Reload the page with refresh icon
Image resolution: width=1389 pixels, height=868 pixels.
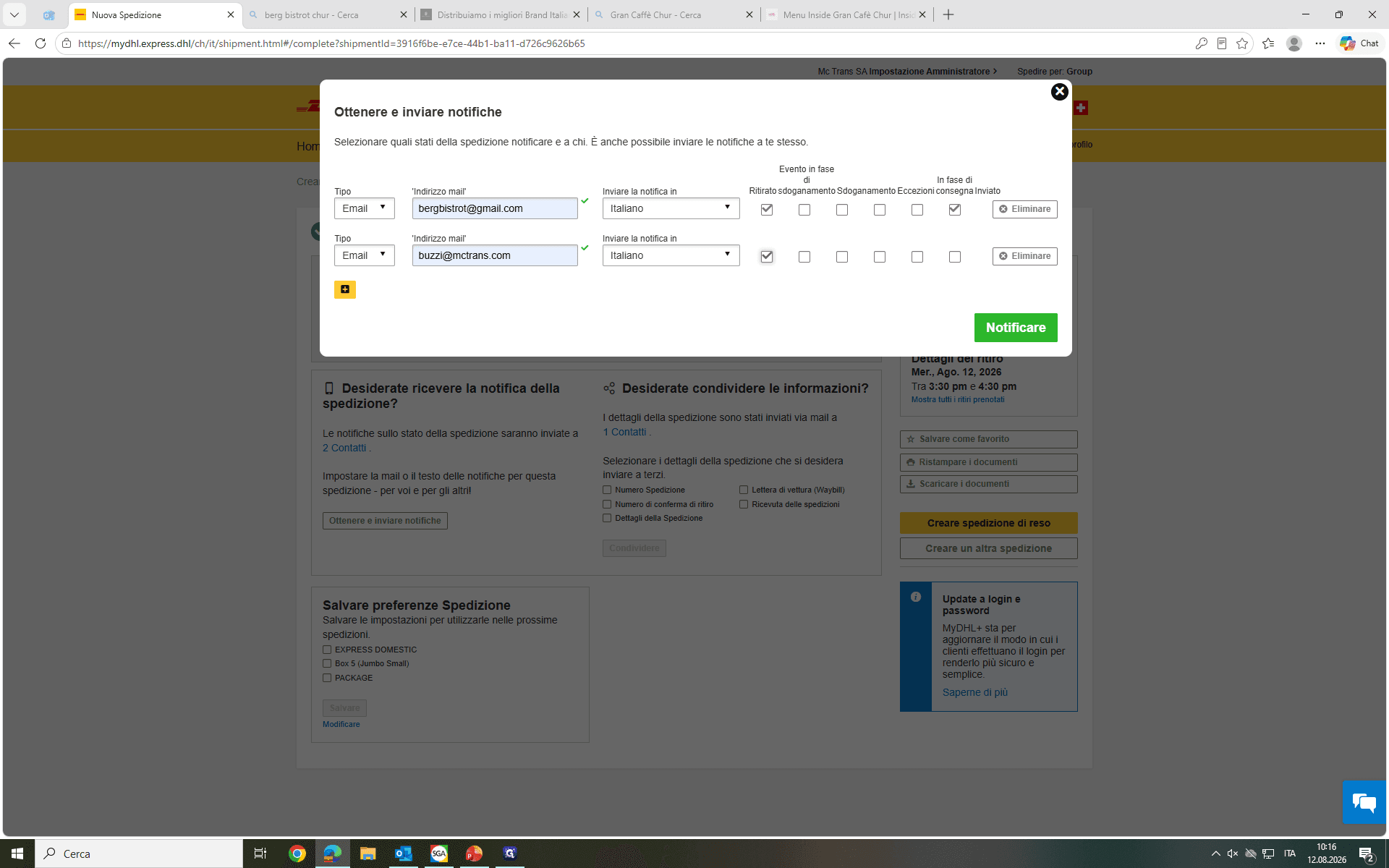(x=41, y=43)
